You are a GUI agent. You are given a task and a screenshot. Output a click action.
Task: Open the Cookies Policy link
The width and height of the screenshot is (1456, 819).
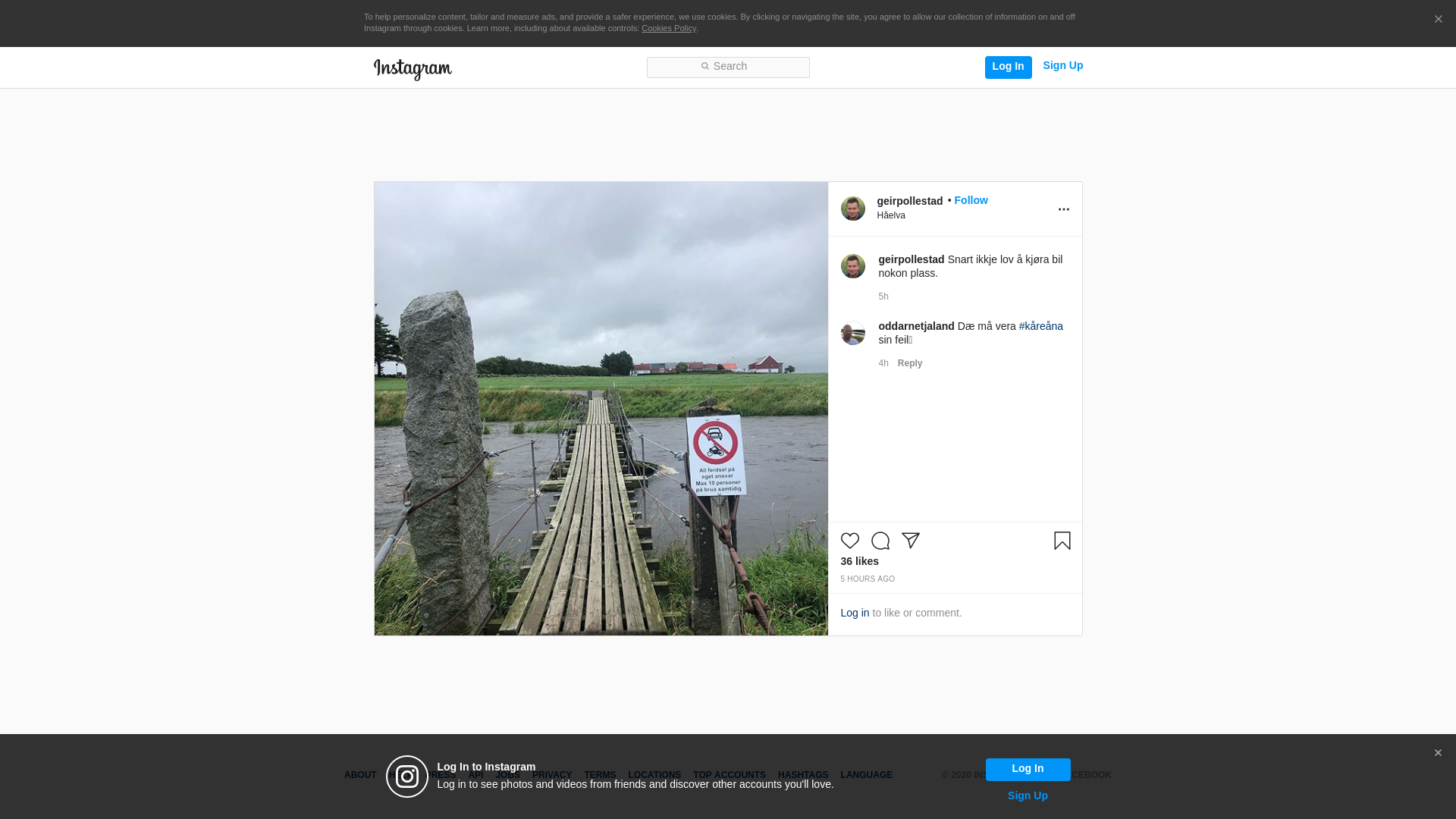pos(669,28)
